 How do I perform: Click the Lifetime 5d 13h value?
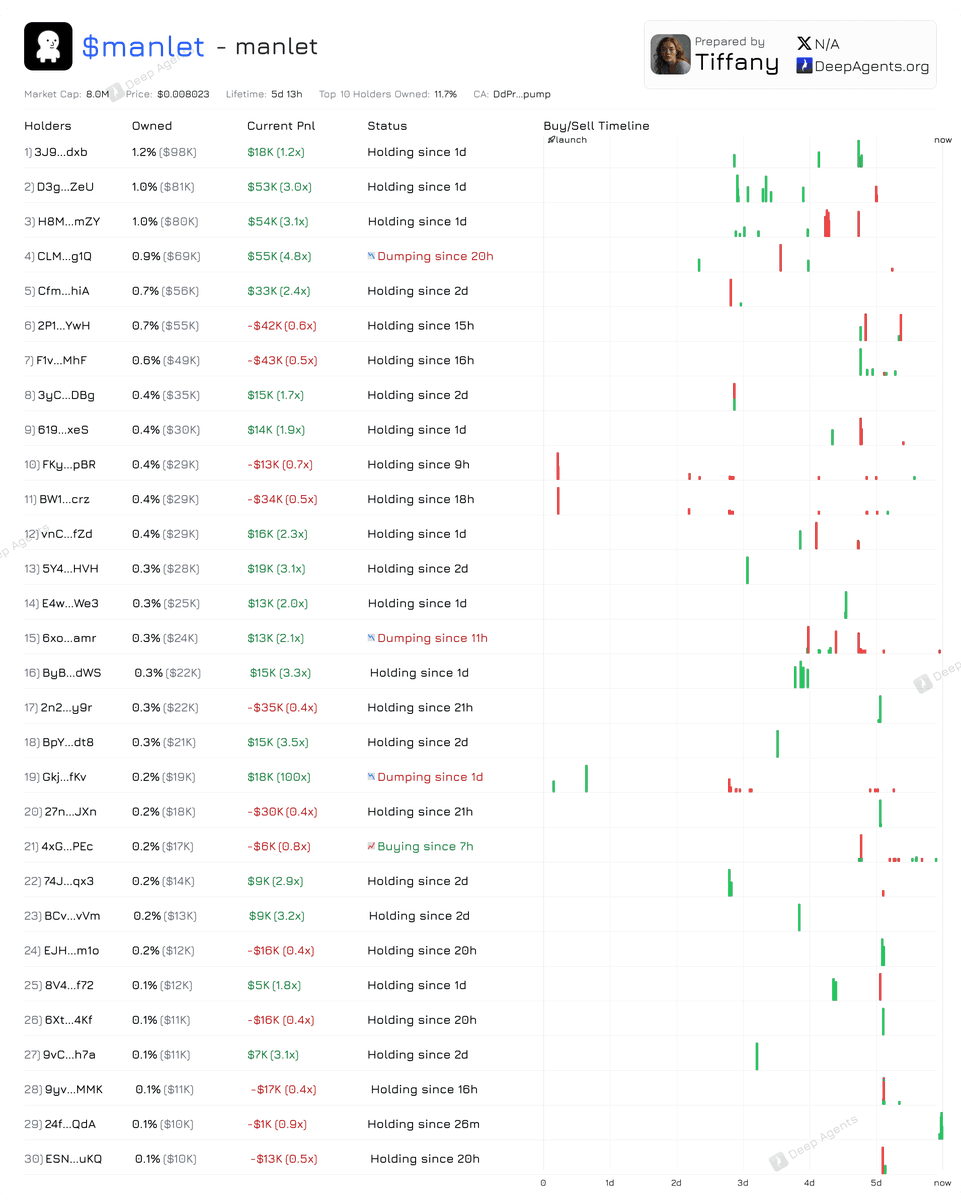[286, 94]
